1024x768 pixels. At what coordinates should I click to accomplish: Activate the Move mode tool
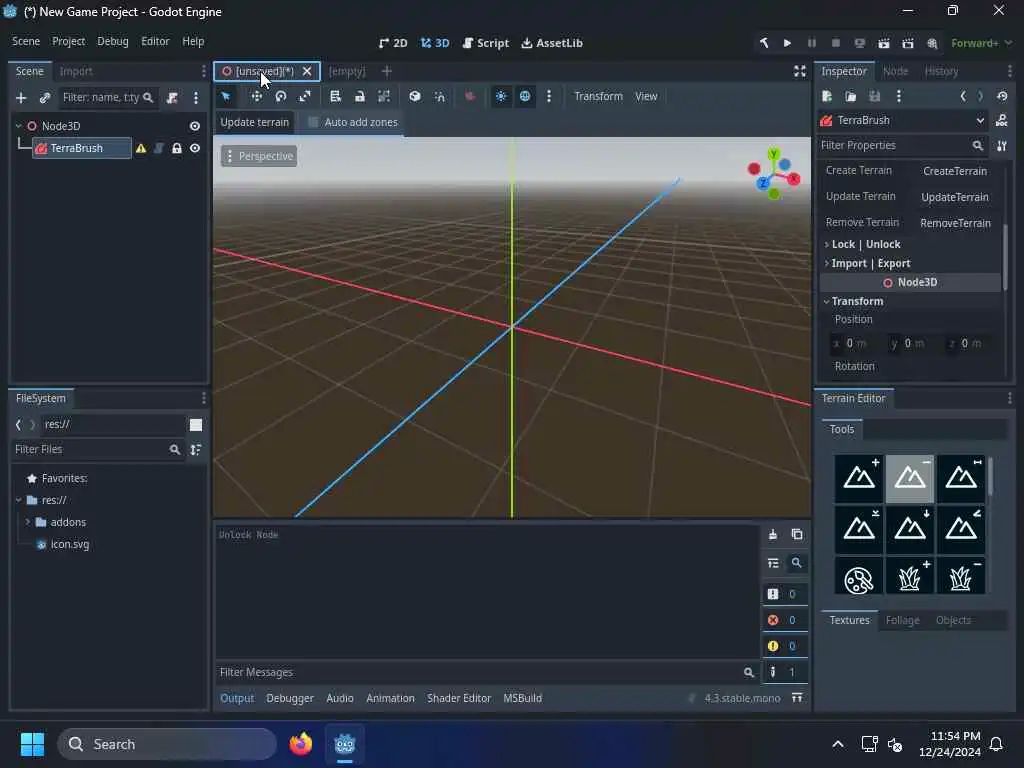(257, 97)
